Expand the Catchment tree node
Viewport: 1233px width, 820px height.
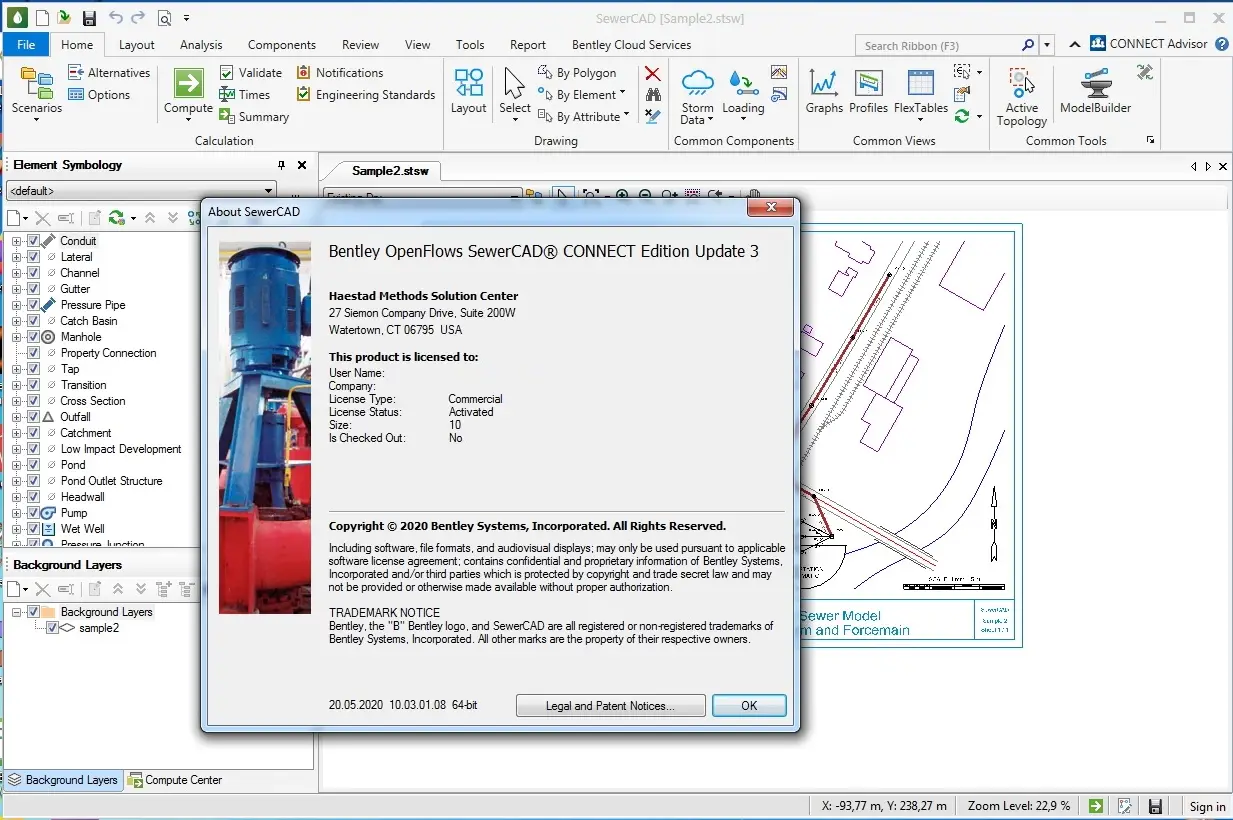click(x=16, y=433)
